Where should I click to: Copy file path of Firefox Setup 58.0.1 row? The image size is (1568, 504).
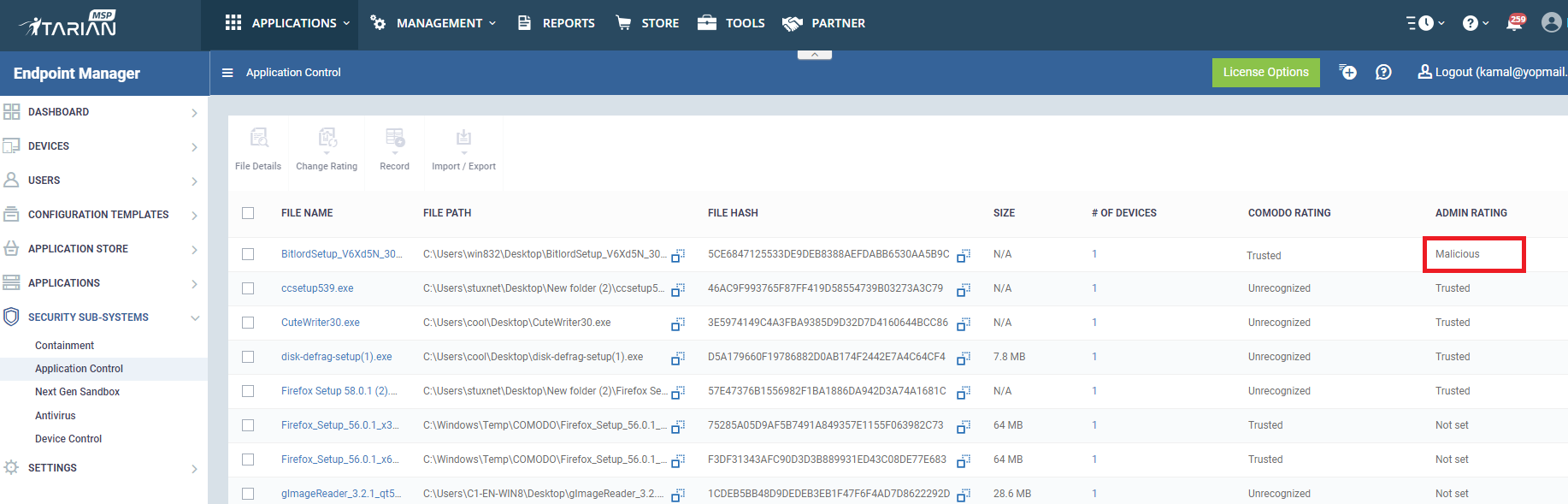(x=678, y=392)
